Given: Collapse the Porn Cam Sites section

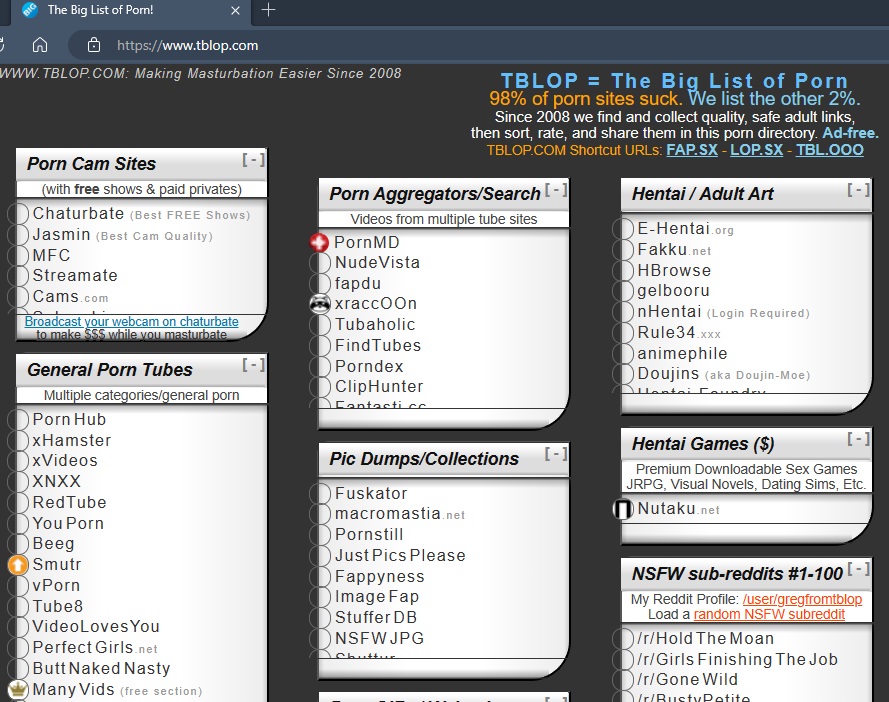Looking at the screenshot, I should click(253, 160).
